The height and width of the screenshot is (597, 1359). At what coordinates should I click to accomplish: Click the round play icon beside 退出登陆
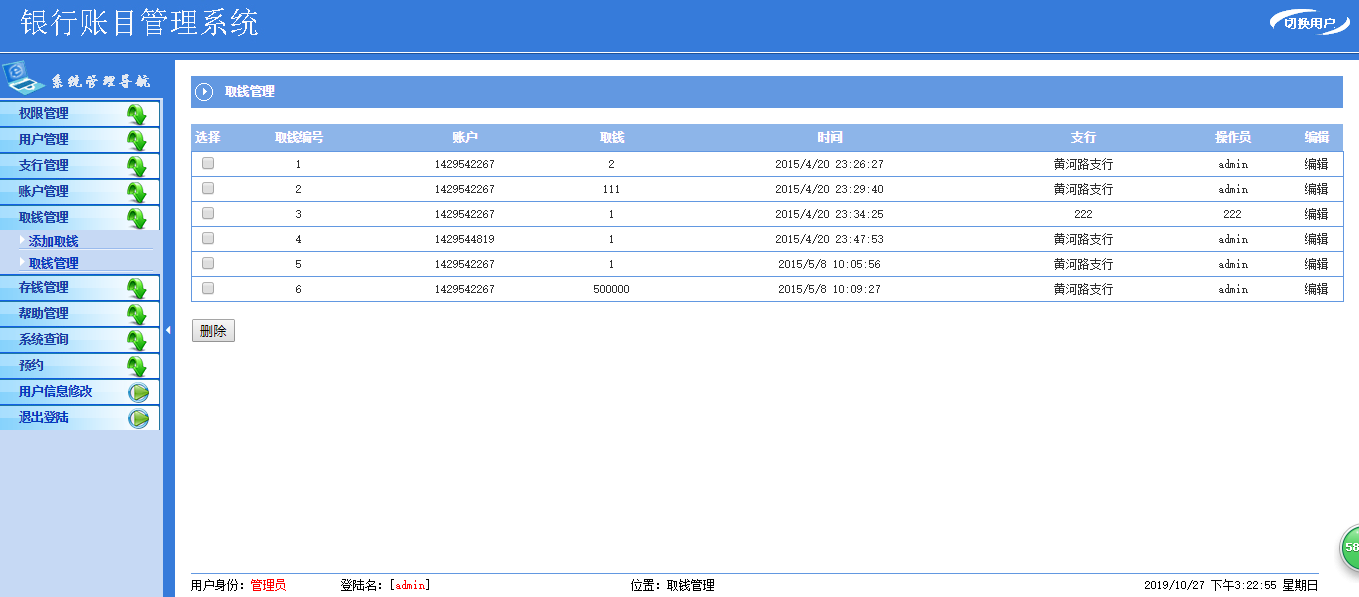click(138, 418)
